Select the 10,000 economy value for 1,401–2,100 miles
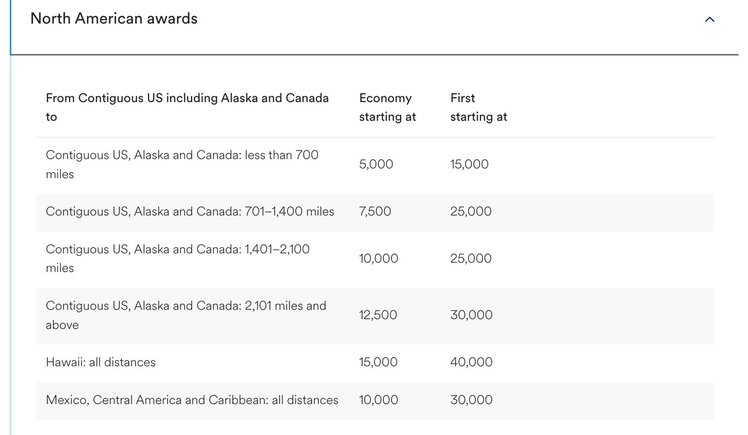This screenshot has height=435, width=748. click(x=378, y=259)
